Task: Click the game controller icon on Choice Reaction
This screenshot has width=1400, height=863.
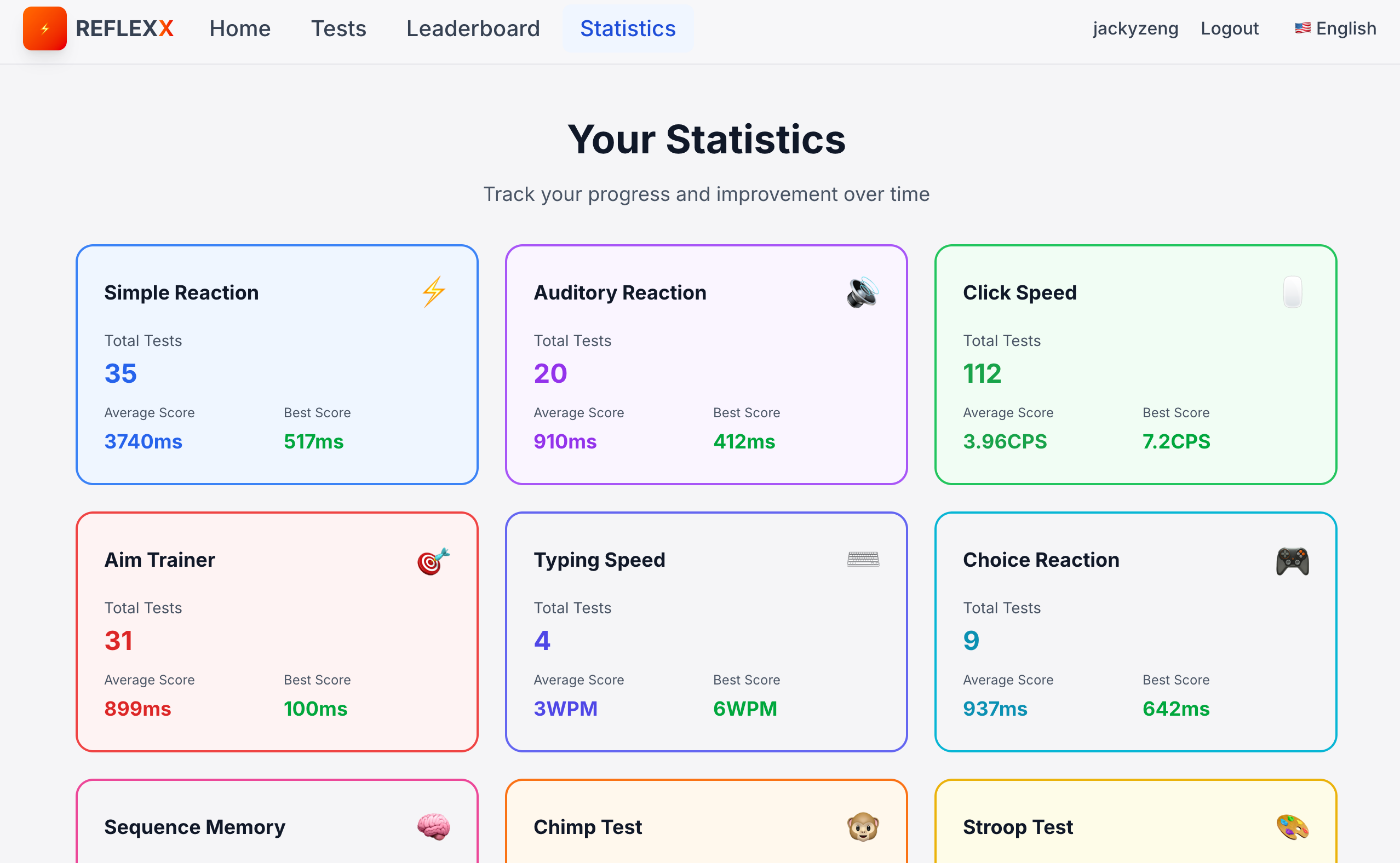Action: (x=1292, y=561)
